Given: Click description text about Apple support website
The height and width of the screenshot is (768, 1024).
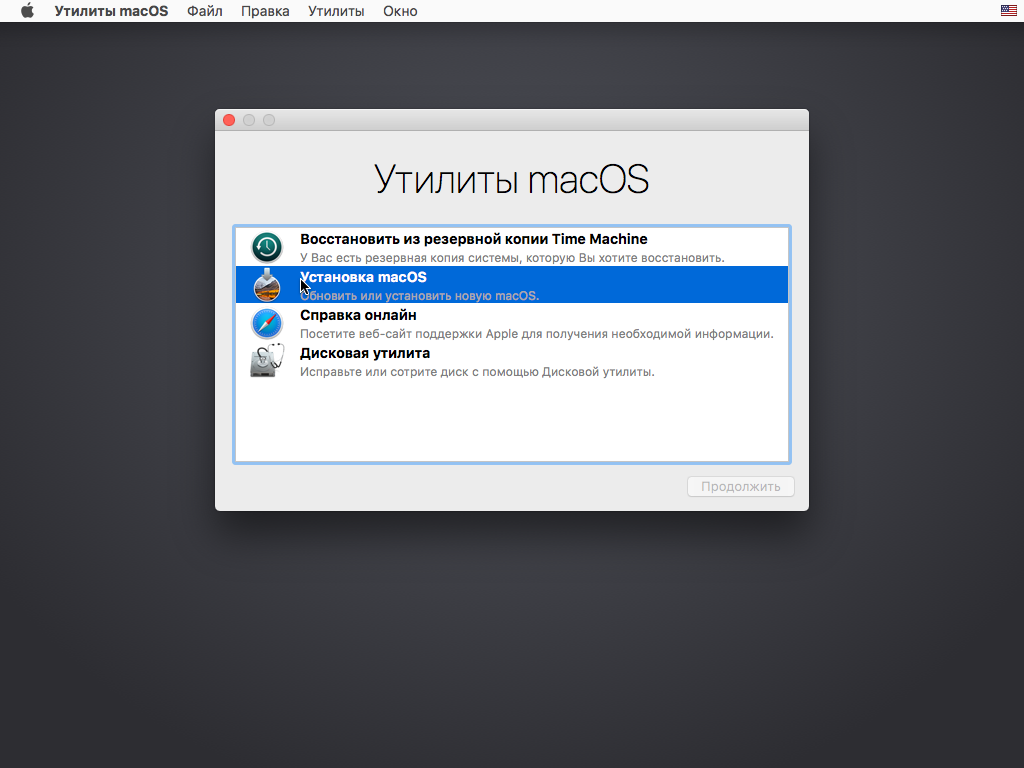Looking at the screenshot, I should pos(536,334).
